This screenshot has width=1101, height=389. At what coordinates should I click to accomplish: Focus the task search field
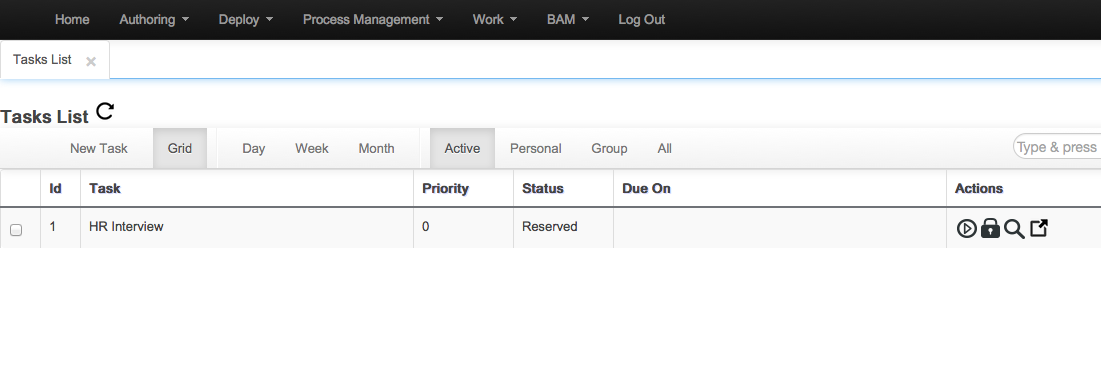click(x=1057, y=147)
